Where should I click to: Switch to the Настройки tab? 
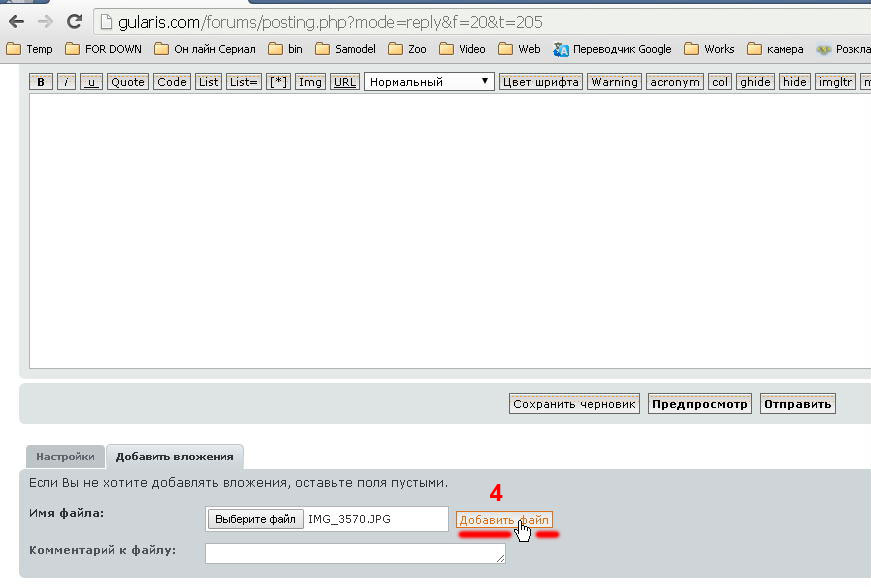click(x=65, y=456)
